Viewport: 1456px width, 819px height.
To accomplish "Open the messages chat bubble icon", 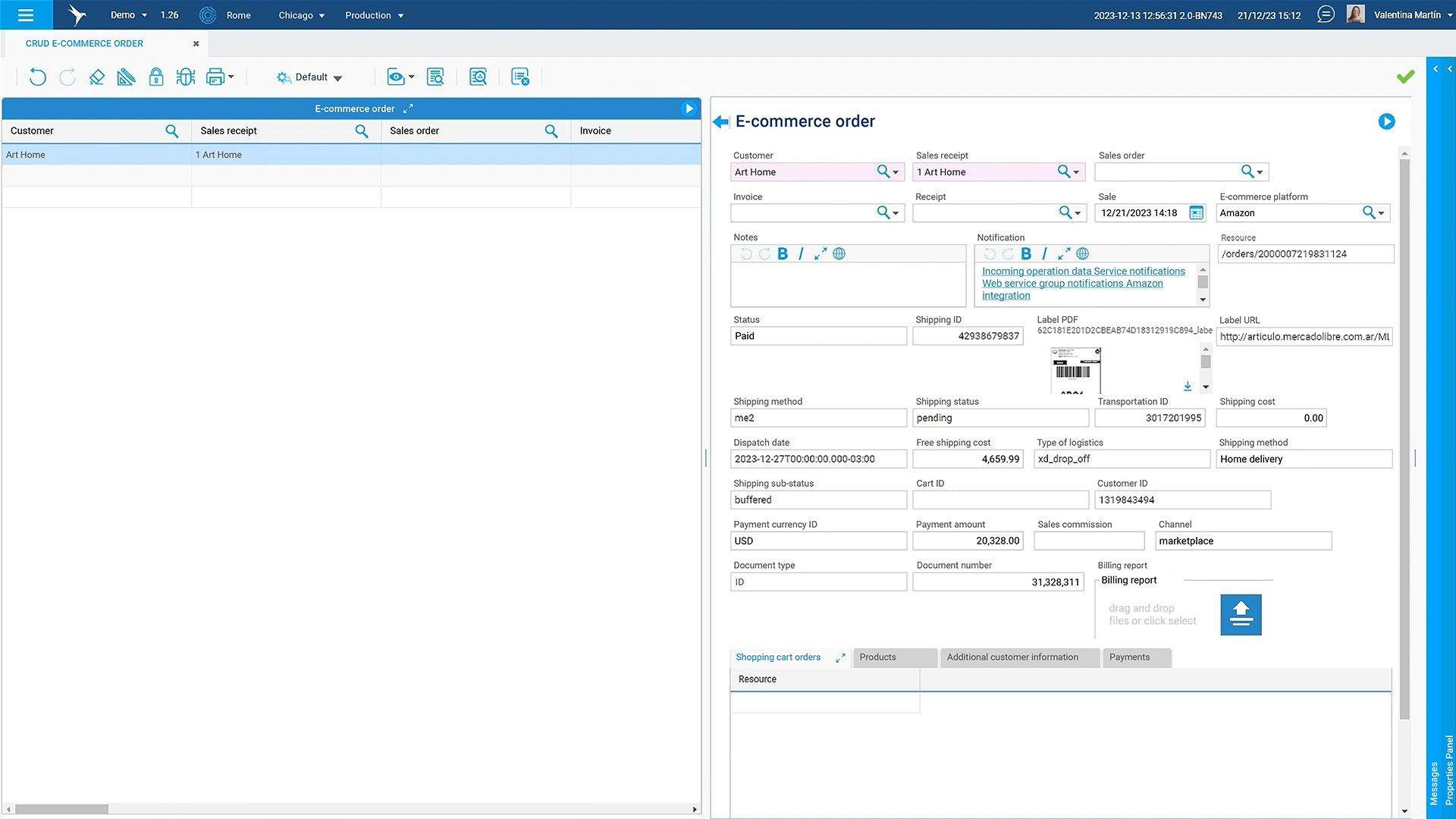I will (1325, 14).
